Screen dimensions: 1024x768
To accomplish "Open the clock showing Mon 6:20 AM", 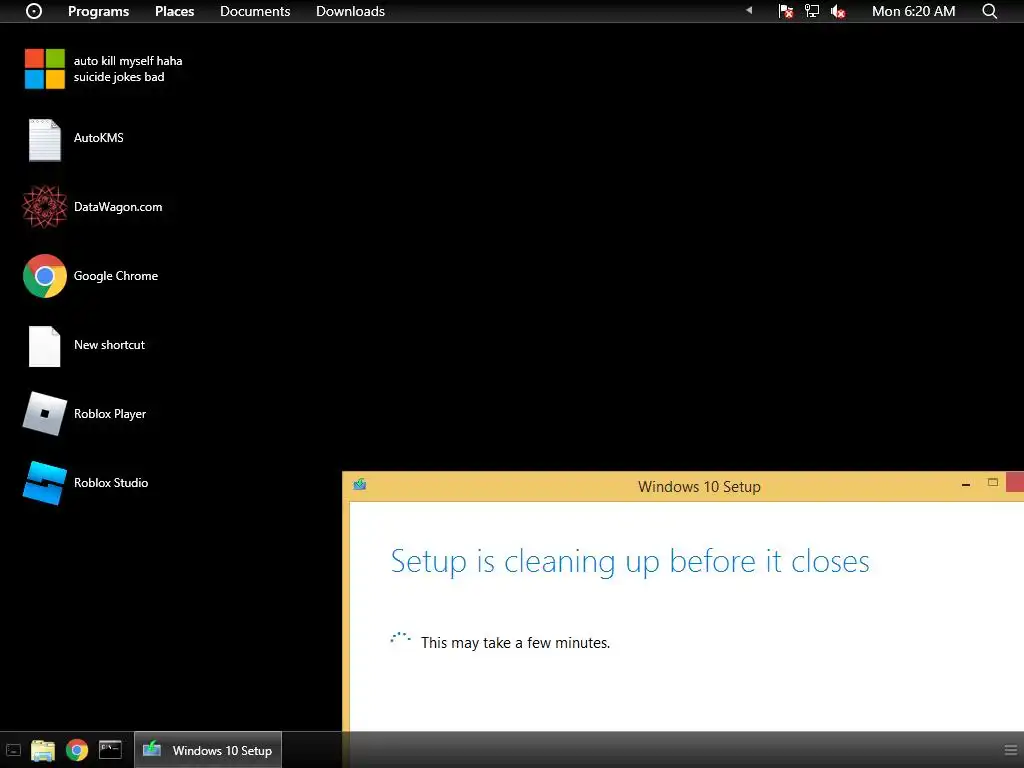I will pyautogui.click(x=913, y=11).
